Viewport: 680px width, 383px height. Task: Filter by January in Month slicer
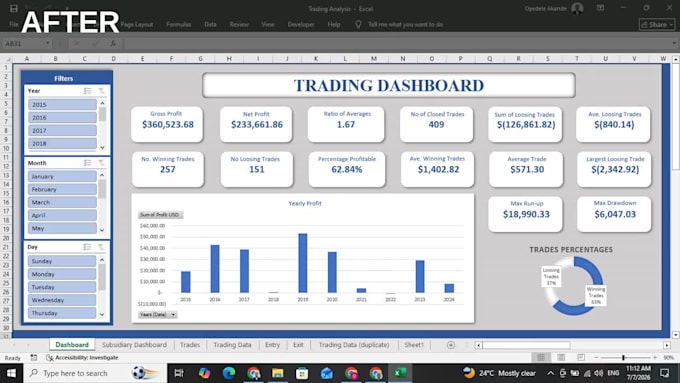click(62, 177)
